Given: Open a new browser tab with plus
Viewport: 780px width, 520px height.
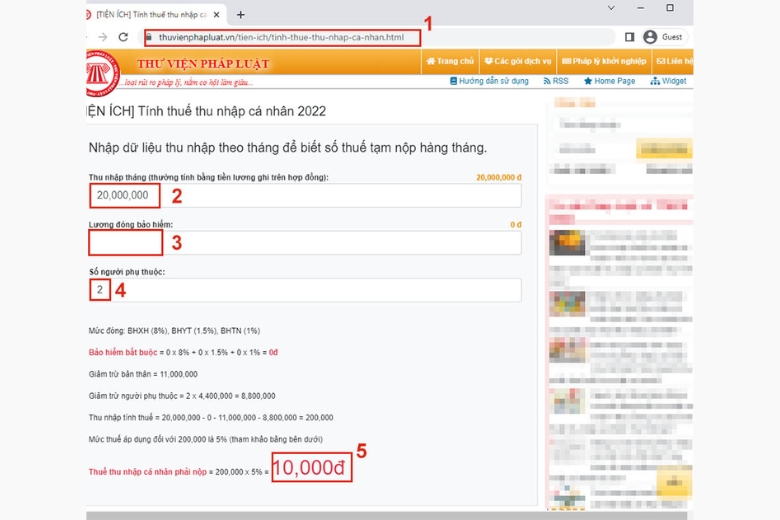Looking at the screenshot, I should click(x=240, y=15).
